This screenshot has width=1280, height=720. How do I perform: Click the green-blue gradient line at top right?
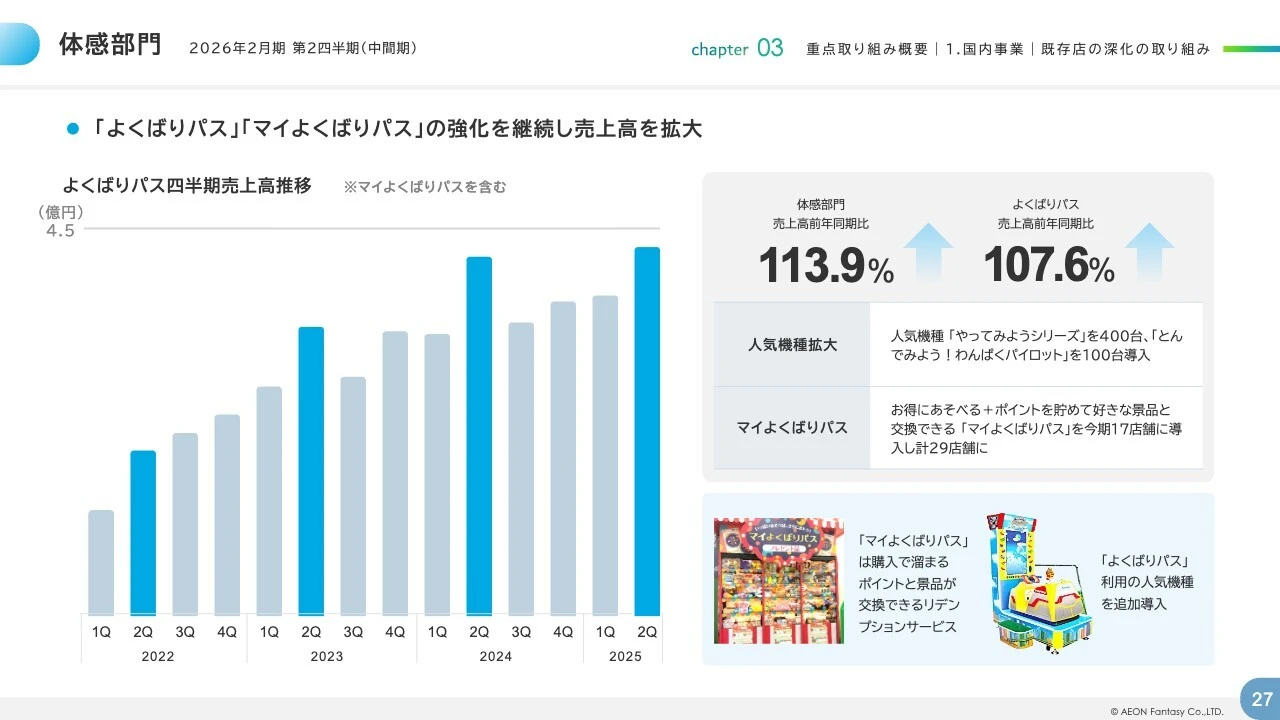pos(1250,49)
